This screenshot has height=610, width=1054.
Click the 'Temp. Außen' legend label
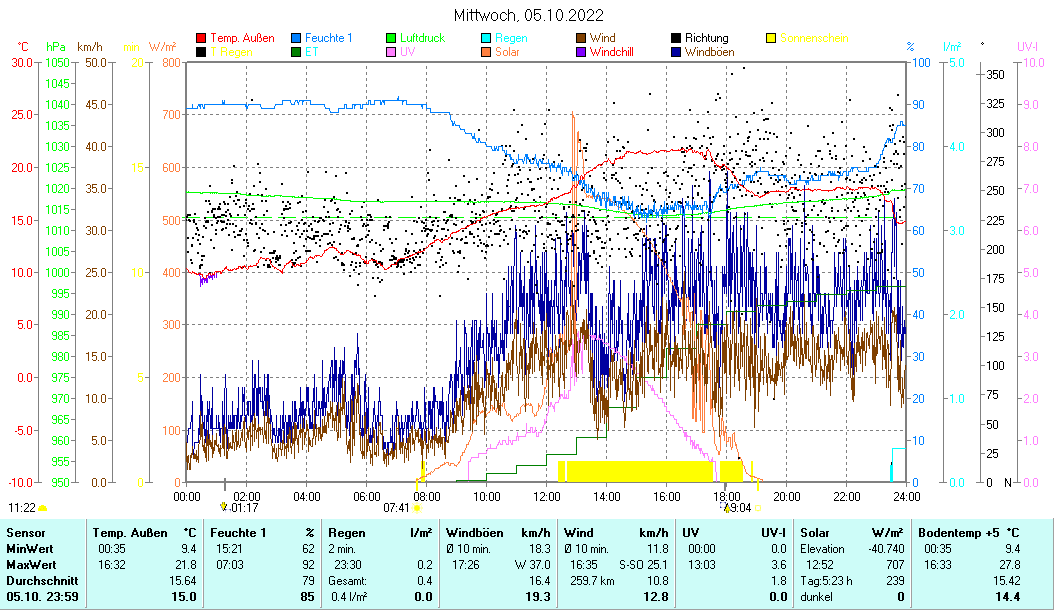(242, 38)
